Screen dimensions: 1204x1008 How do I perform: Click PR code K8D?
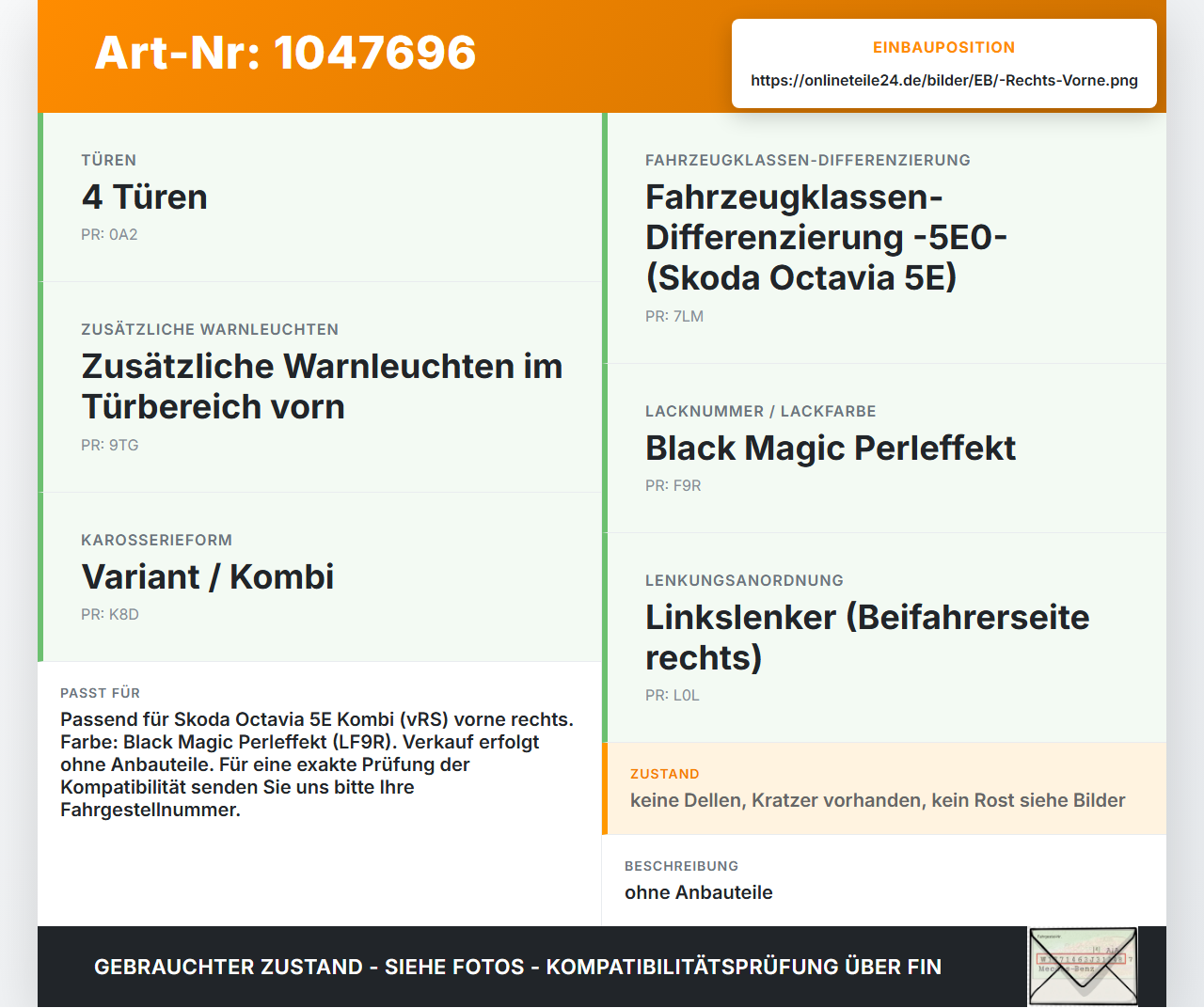(110, 614)
